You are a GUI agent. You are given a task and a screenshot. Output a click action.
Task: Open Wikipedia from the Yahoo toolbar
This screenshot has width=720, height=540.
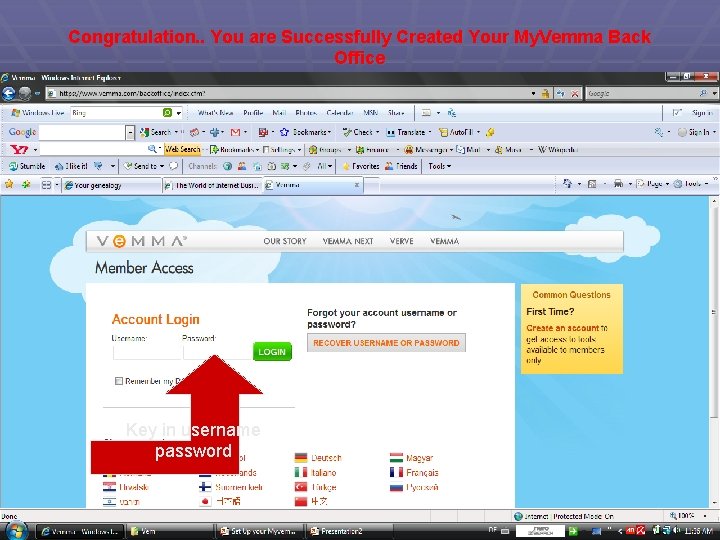click(558, 150)
